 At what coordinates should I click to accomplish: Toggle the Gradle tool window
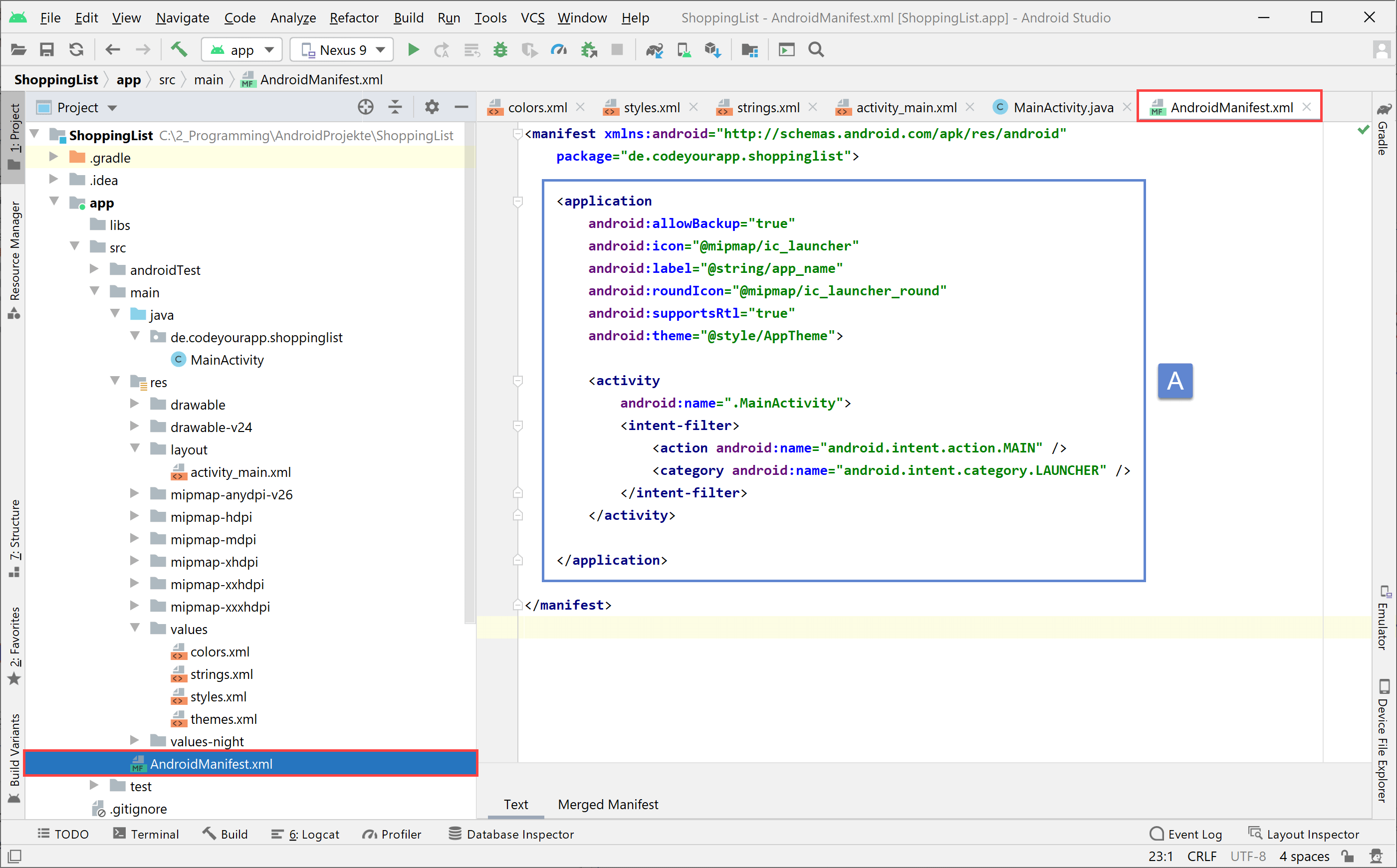pyautogui.click(x=1384, y=129)
